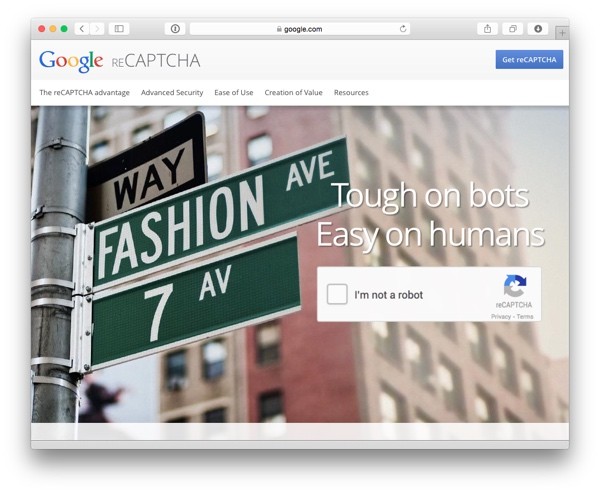Open the Privacy link in widget
The height and width of the screenshot is (494, 600).
pos(501,316)
